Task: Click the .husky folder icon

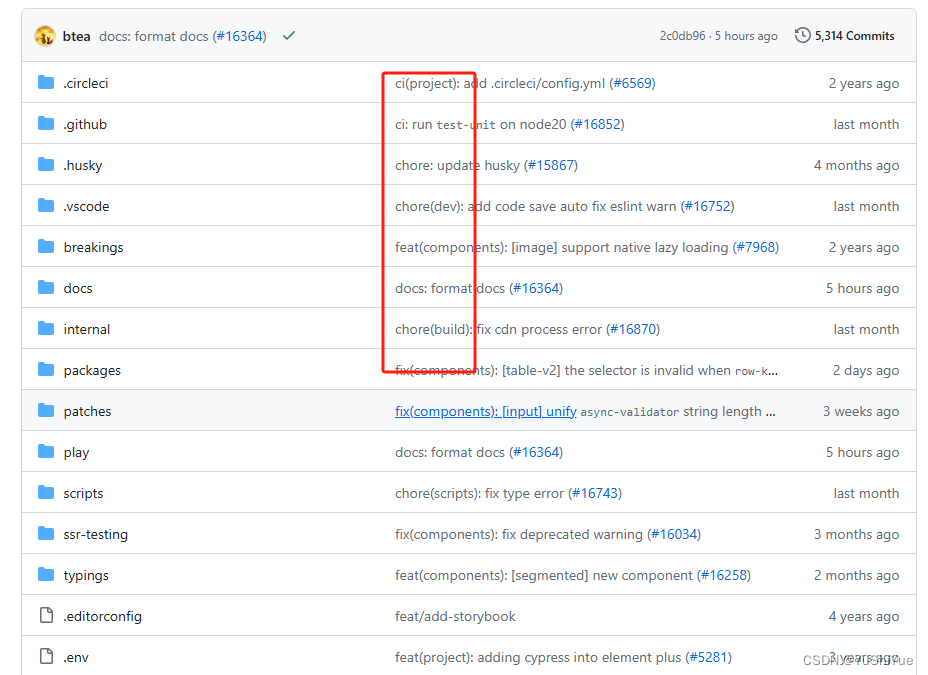Action: 46,165
